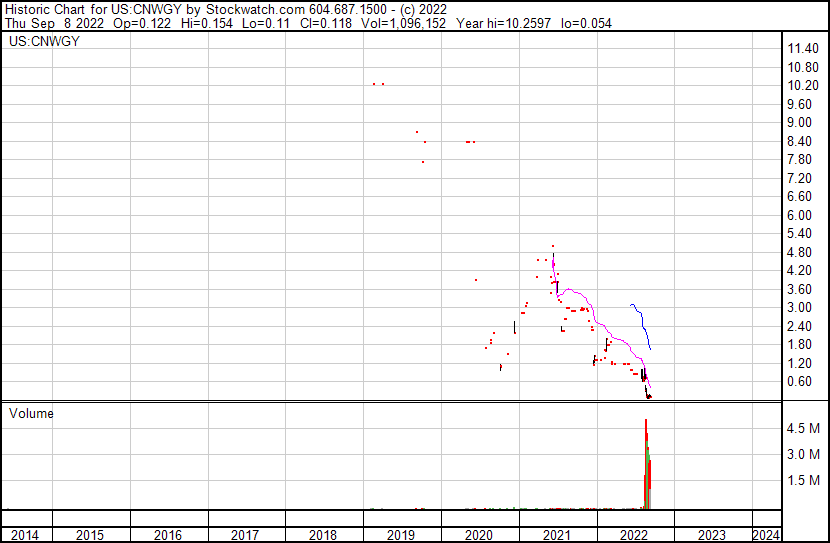The image size is (830, 543).
Task: Click the Volume panel label
Action: (31, 413)
